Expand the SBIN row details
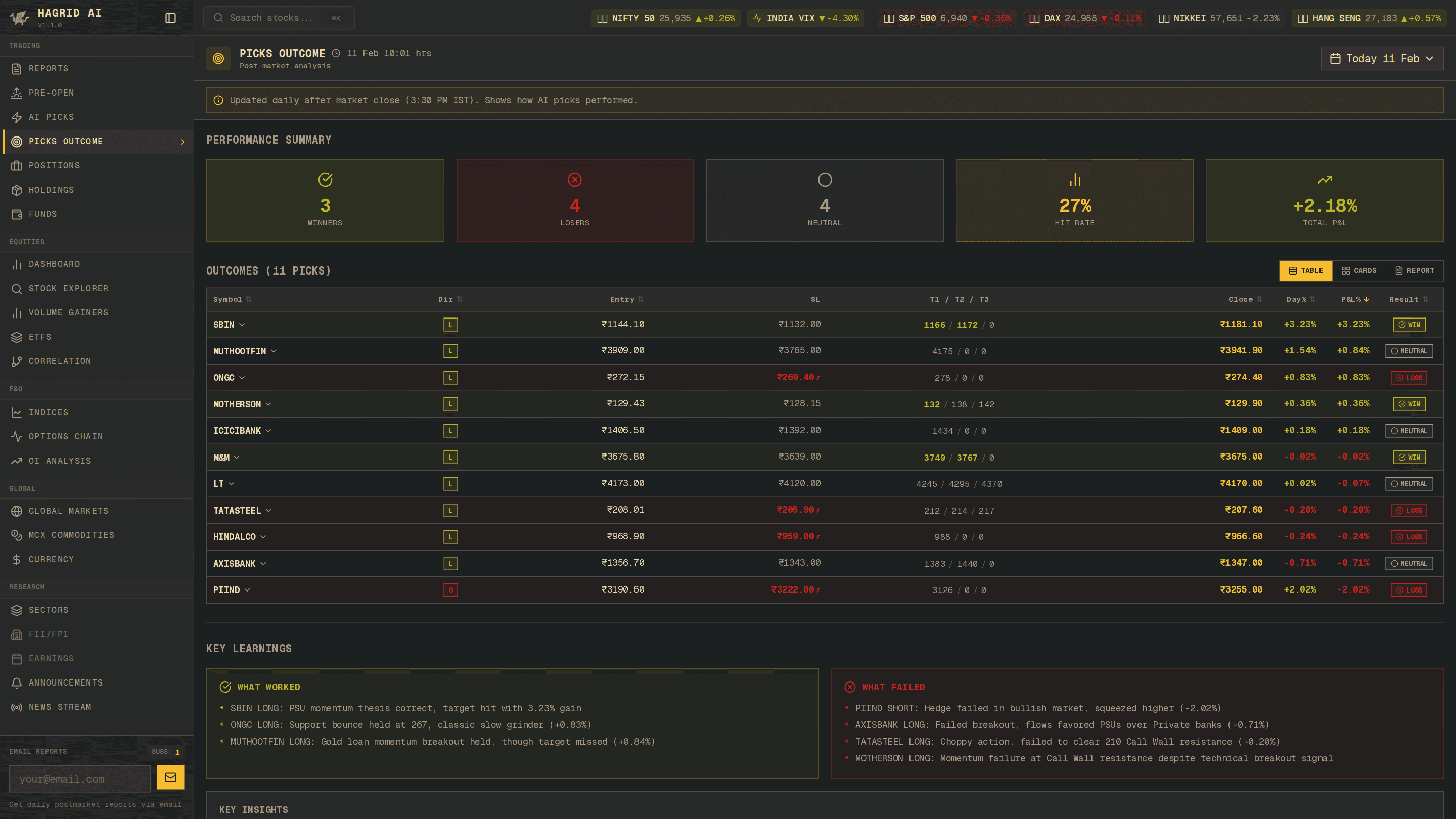The width and height of the screenshot is (1456, 819). 242,325
